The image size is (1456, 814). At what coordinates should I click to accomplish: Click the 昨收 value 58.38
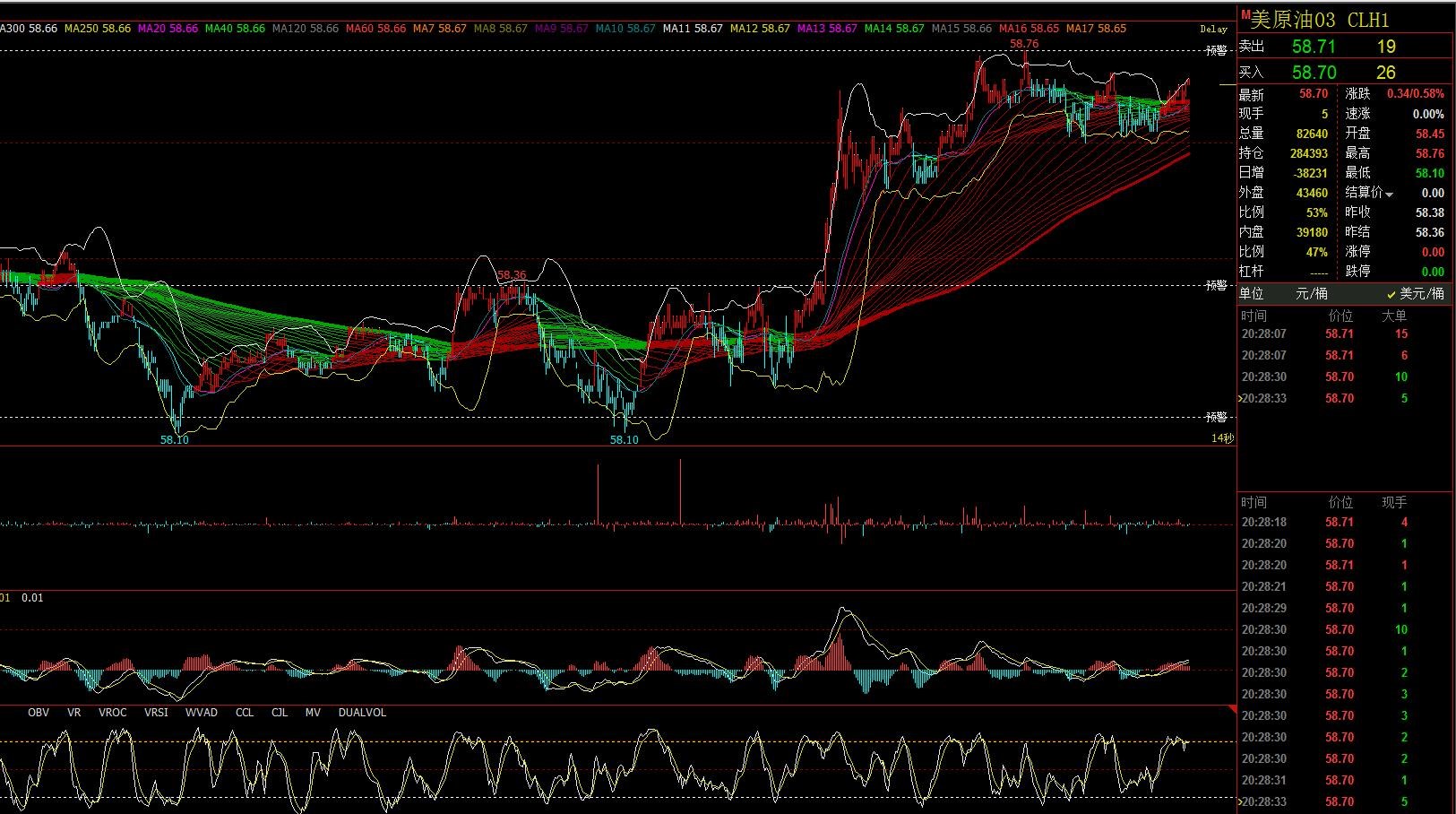coord(1430,212)
